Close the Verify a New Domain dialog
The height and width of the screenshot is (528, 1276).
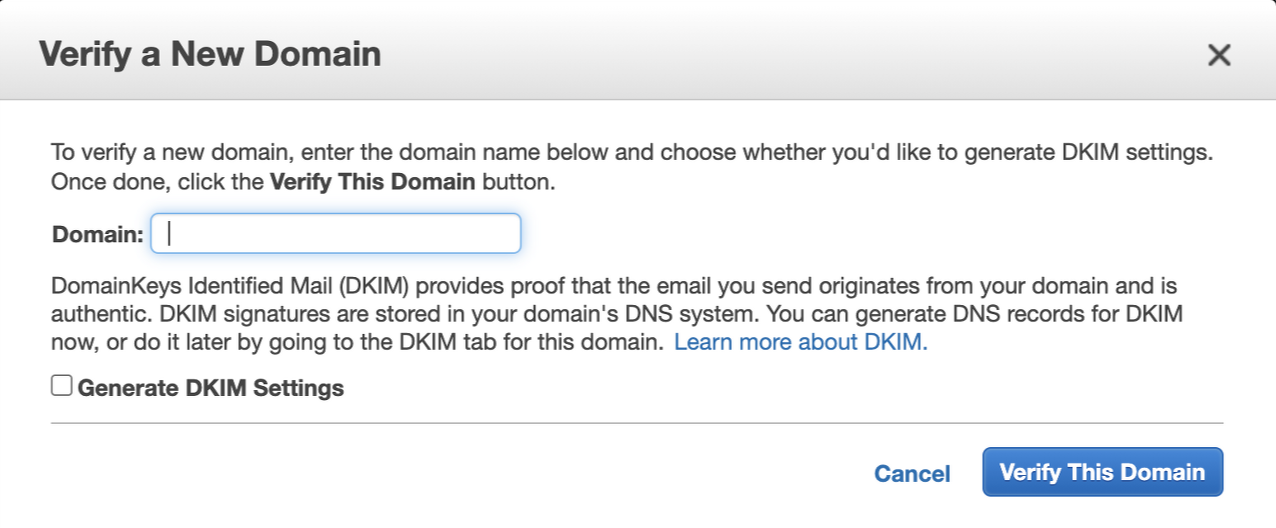[1218, 55]
